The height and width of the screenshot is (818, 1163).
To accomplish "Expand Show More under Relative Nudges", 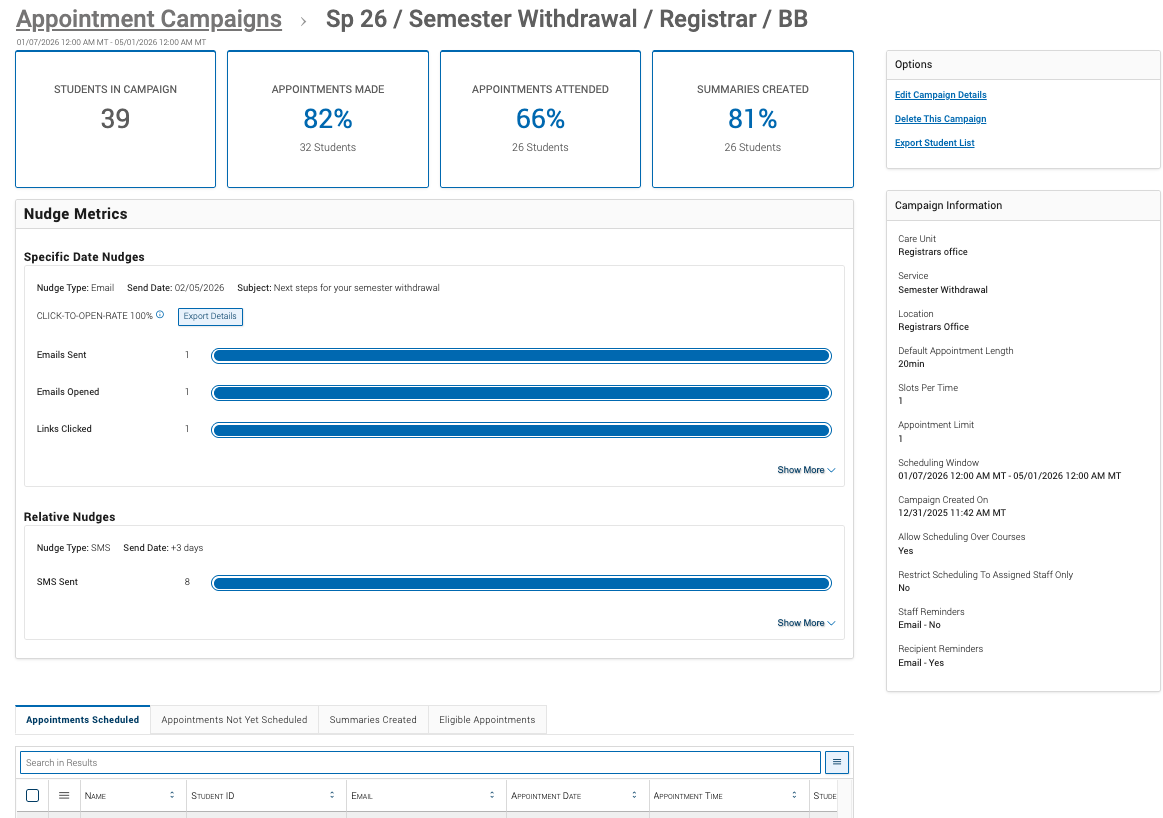I will tap(806, 623).
